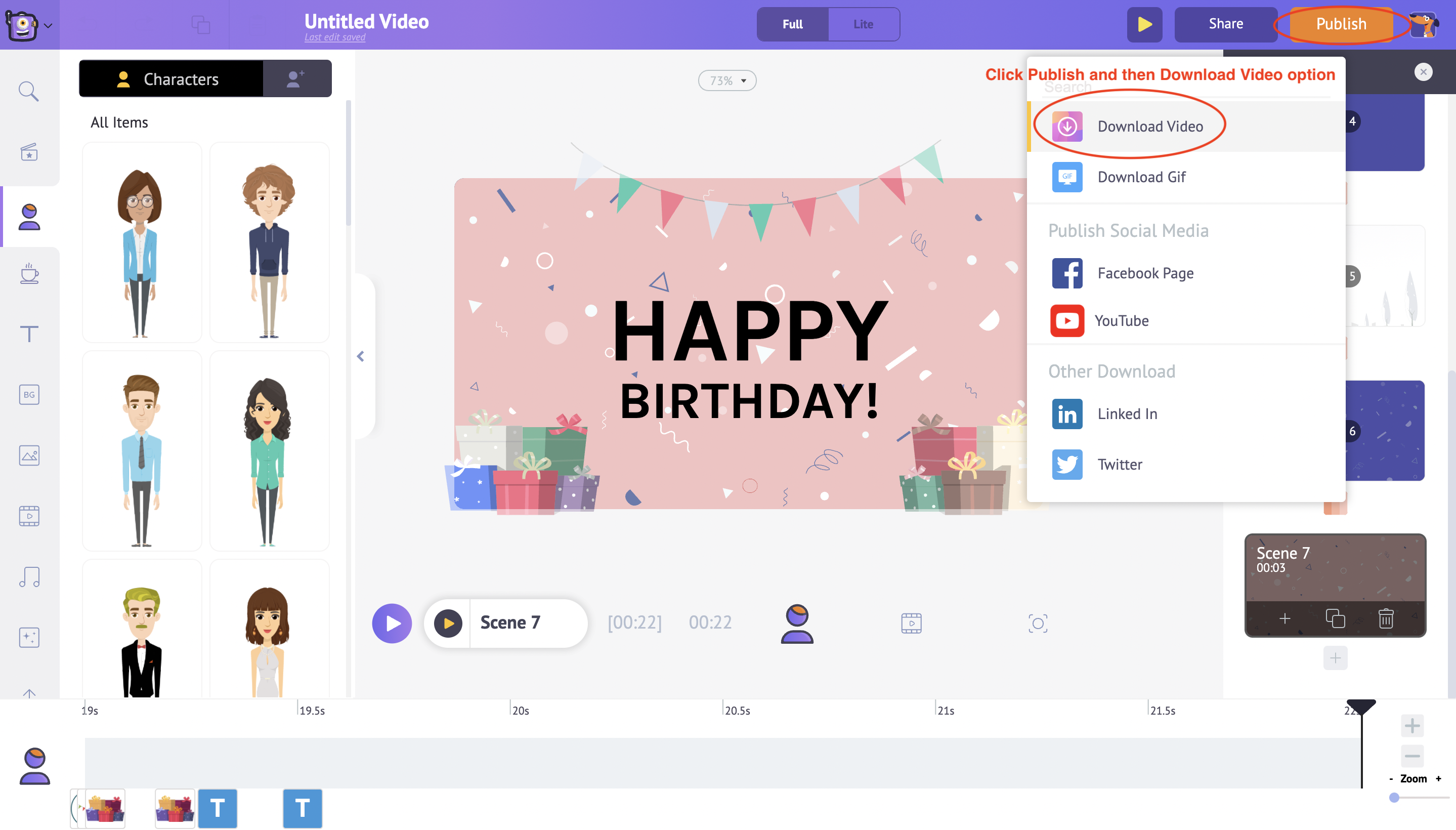Click the 73% zoom dropdown
The height and width of the screenshot is (830, 1456).
tap(727, 79)
